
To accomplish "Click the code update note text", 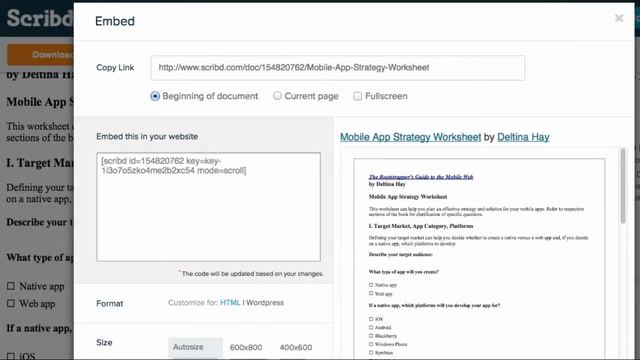I will 252,273.
